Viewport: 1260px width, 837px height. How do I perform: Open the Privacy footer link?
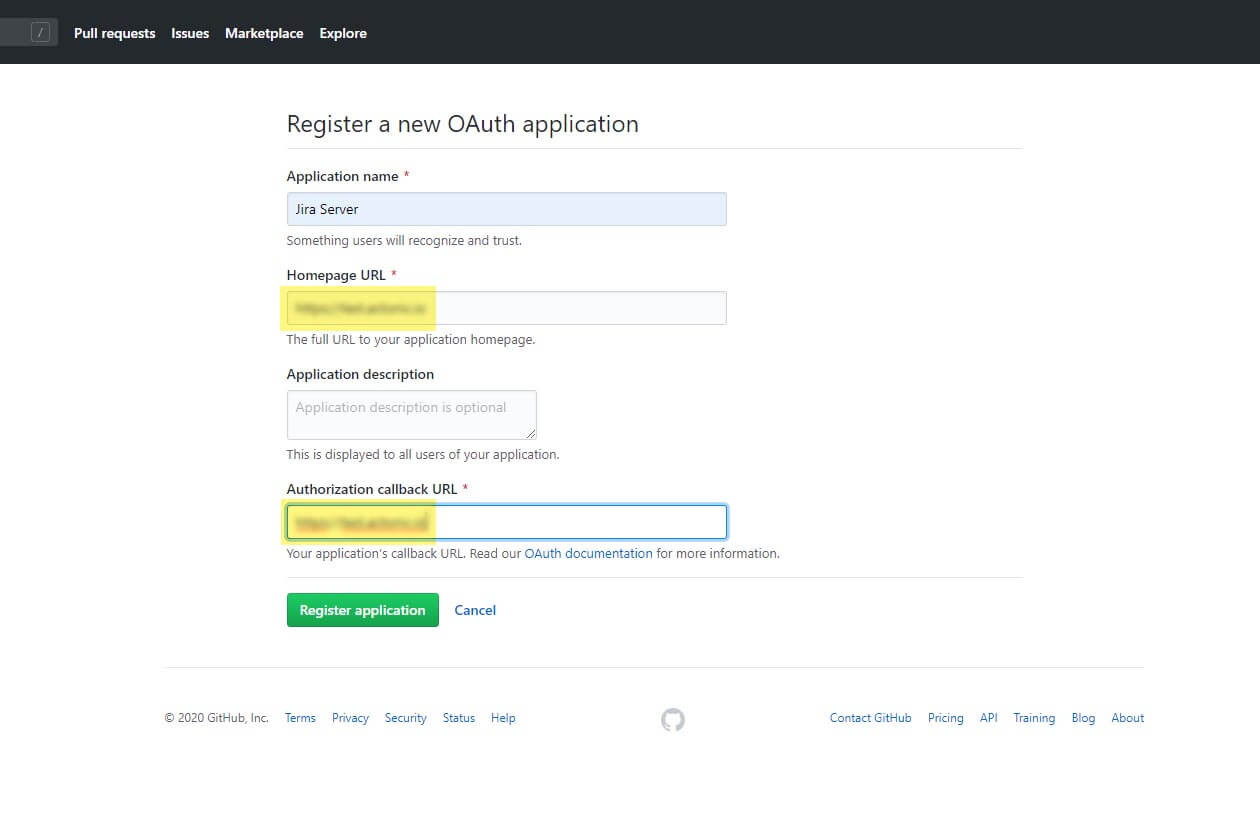350,718
